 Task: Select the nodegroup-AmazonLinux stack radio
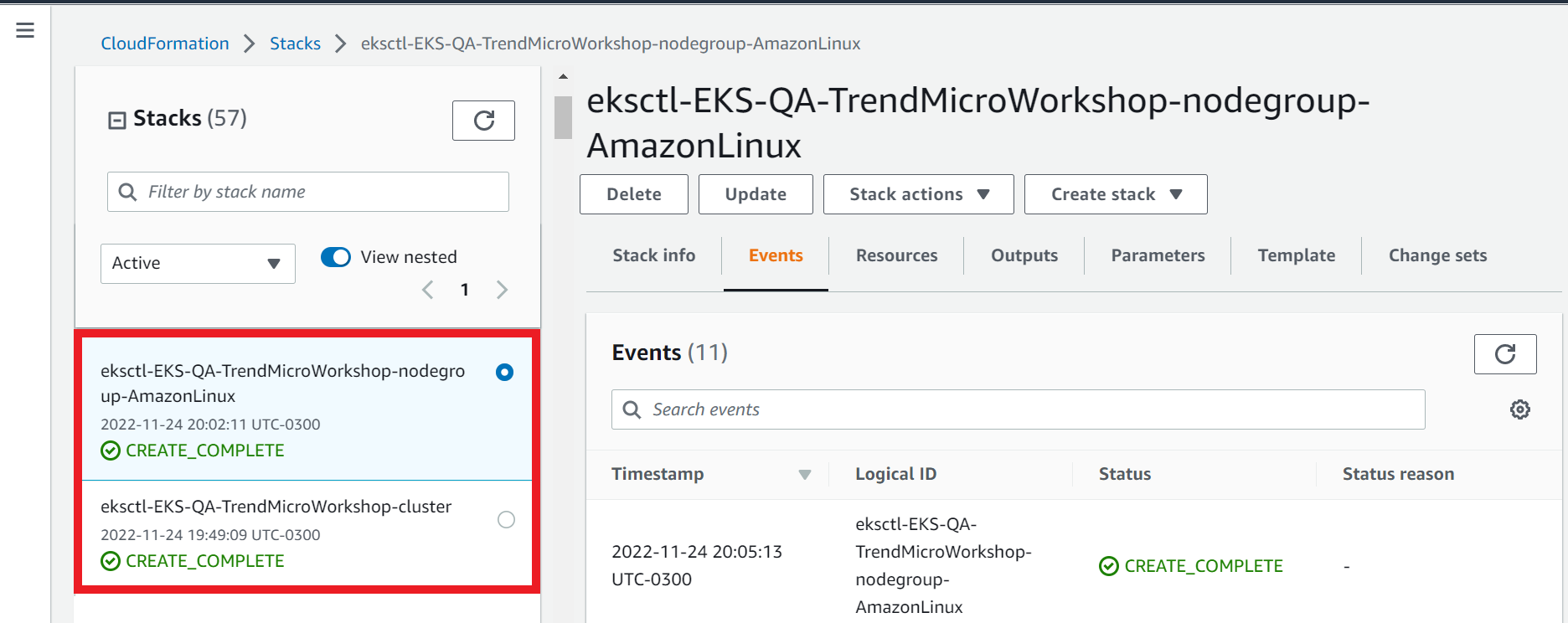coord(504,372)
